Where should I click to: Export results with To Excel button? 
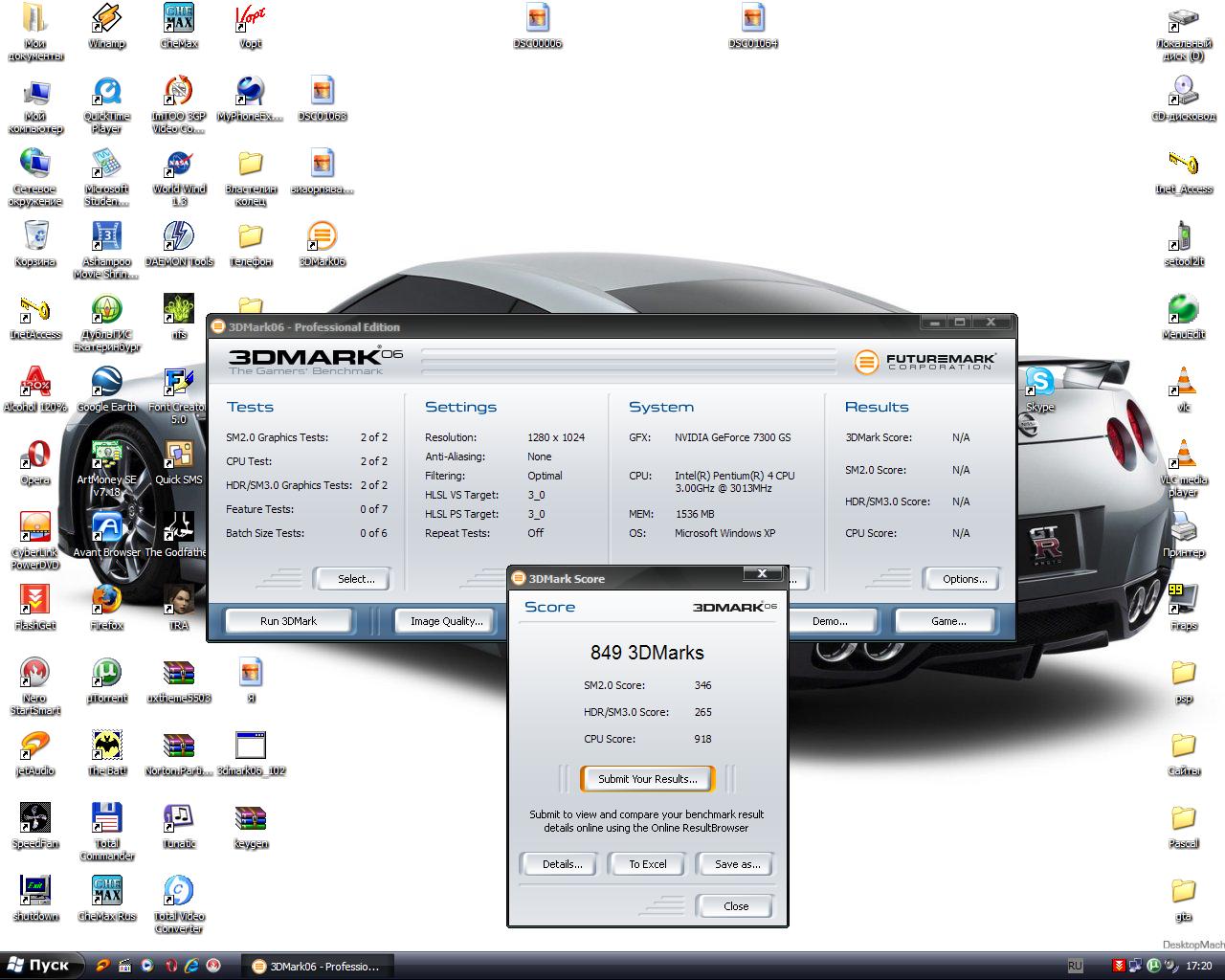point(648,864)
